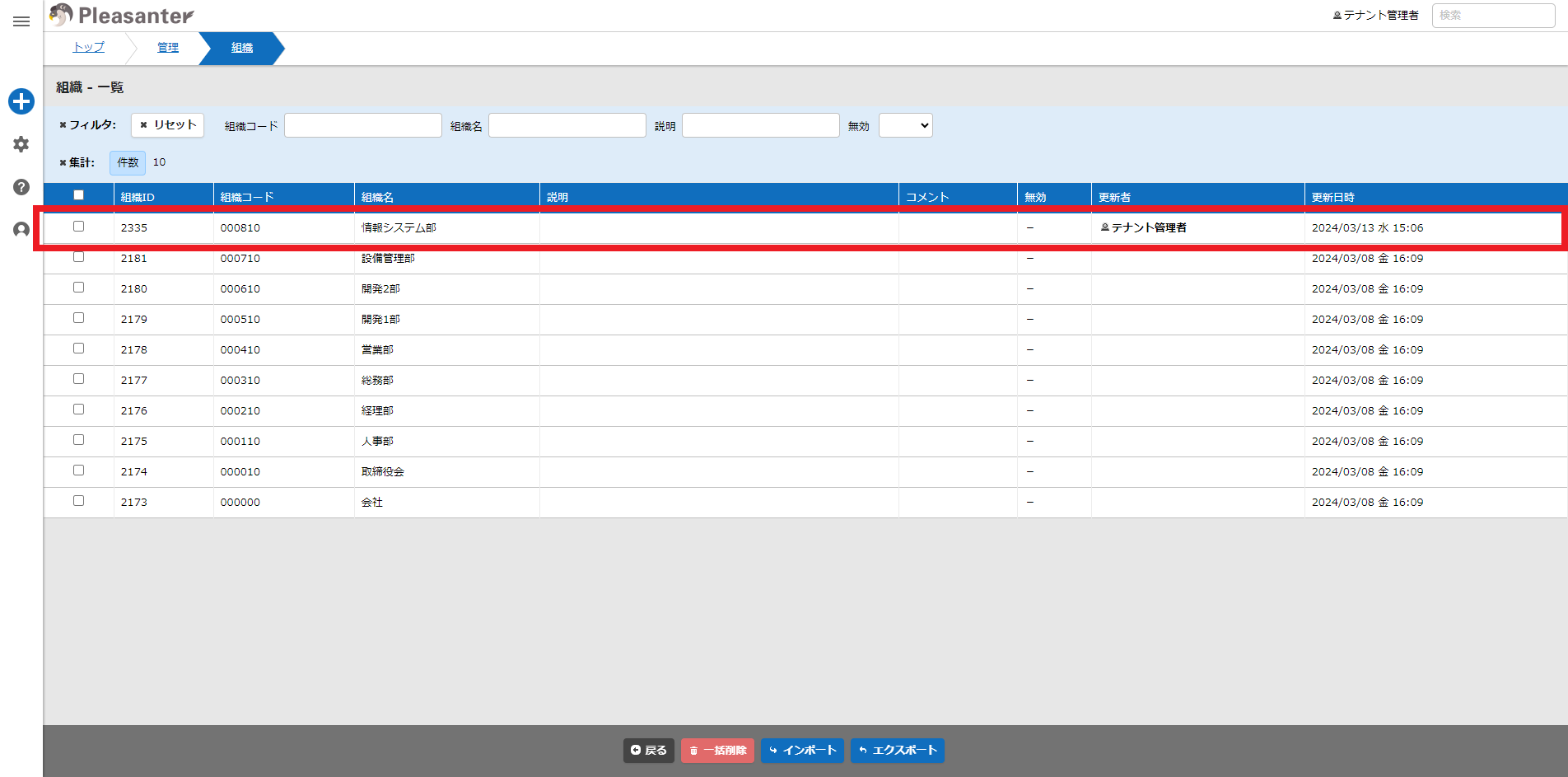The height and width of the screenshot is (777, 1568).
Task: Focus the 組織名 filter field
Action: (x=567, y=125)
